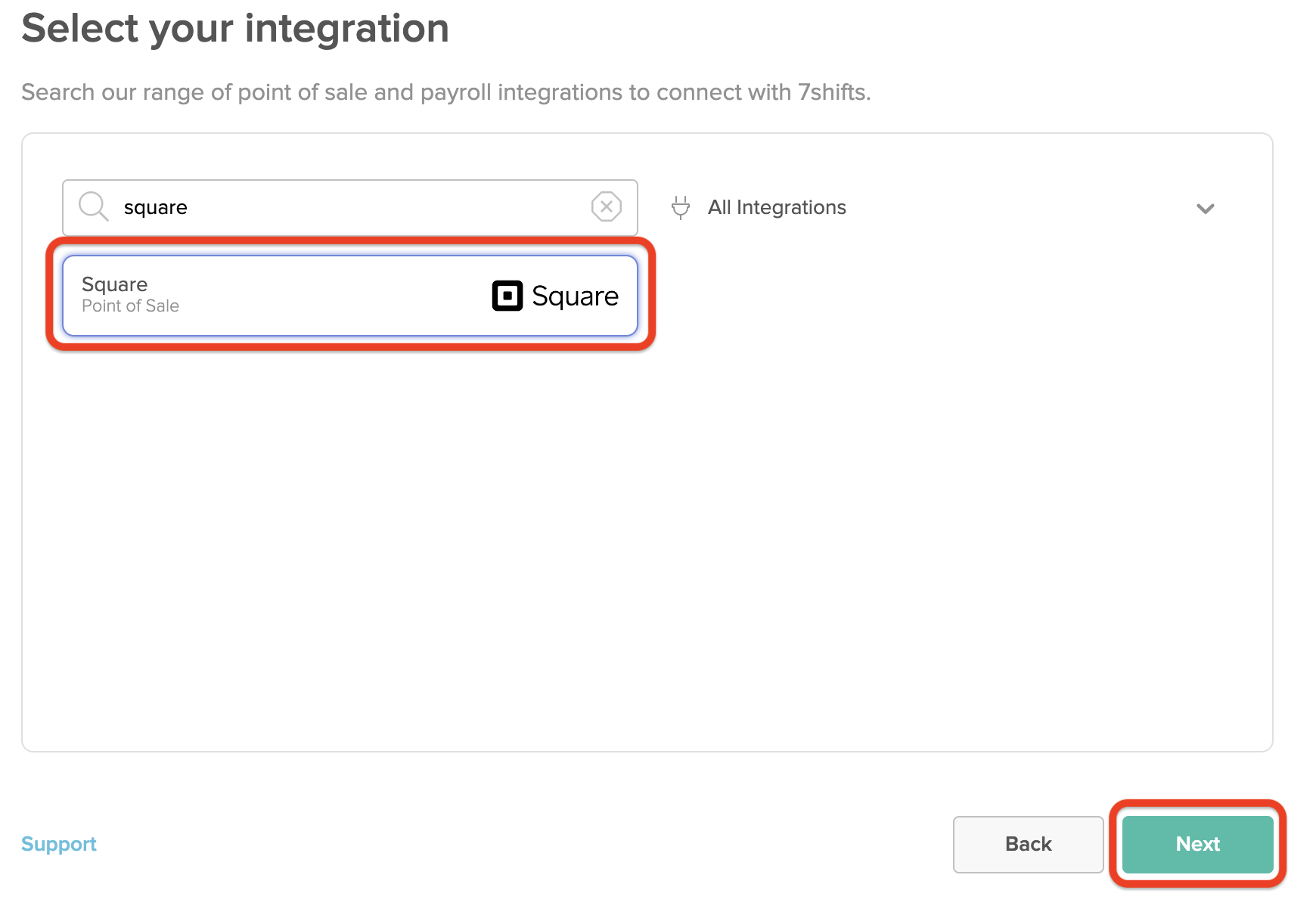The image size is (1316, 909).
Task: Click into the search field containing 'square'
Action: tap(350, 207)
